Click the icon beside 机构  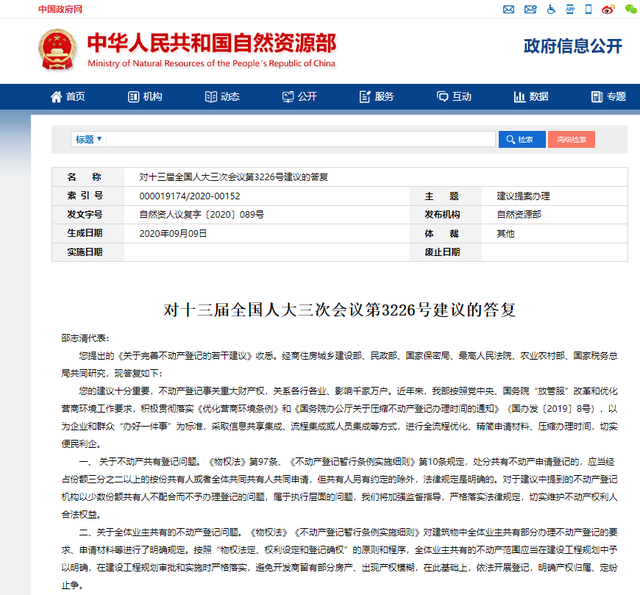coord(133,97)
